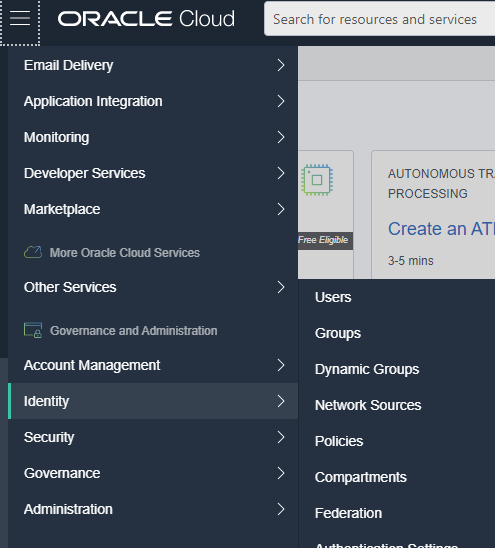Expand the Developer Services chevron arrow
This screenshot has width=495, height=548.
[x=281, y=173]
